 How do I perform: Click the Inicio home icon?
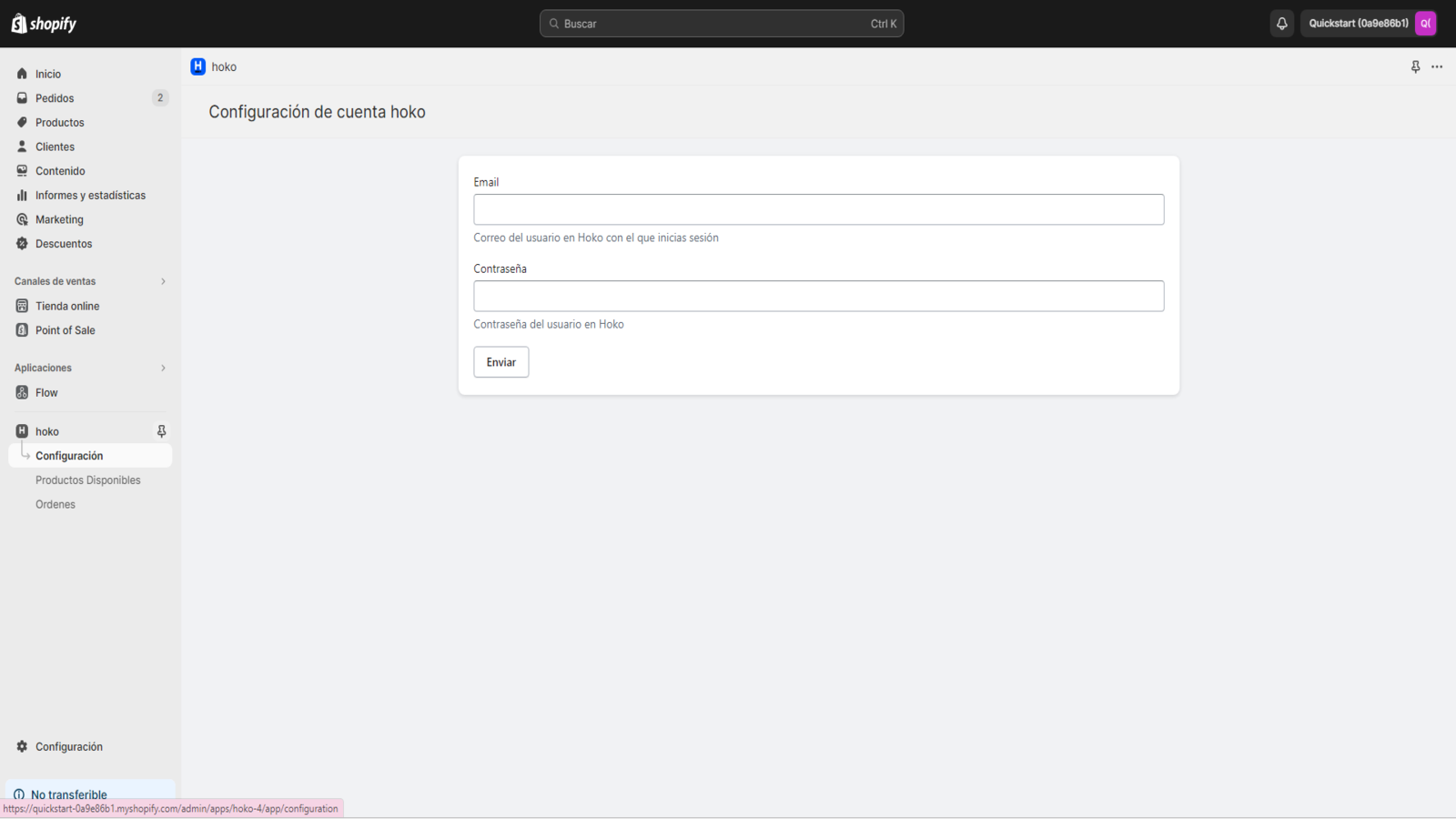[22, 74]
